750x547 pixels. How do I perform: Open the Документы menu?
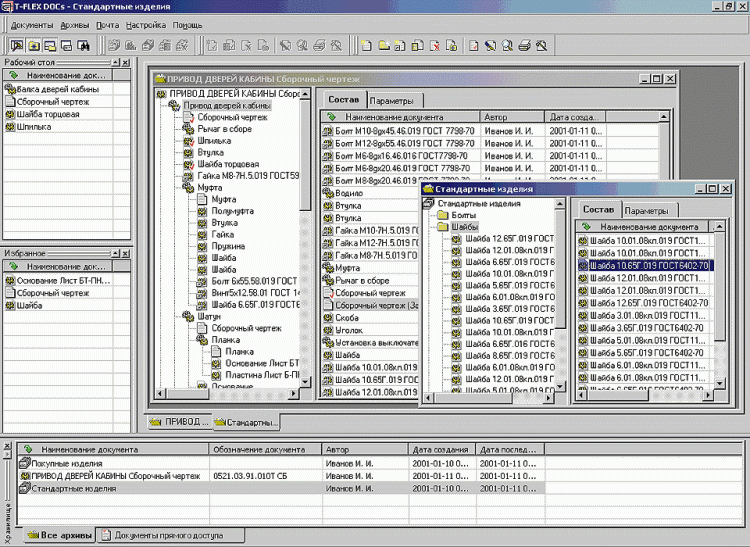pyautogui.click(x=32, y=25)
